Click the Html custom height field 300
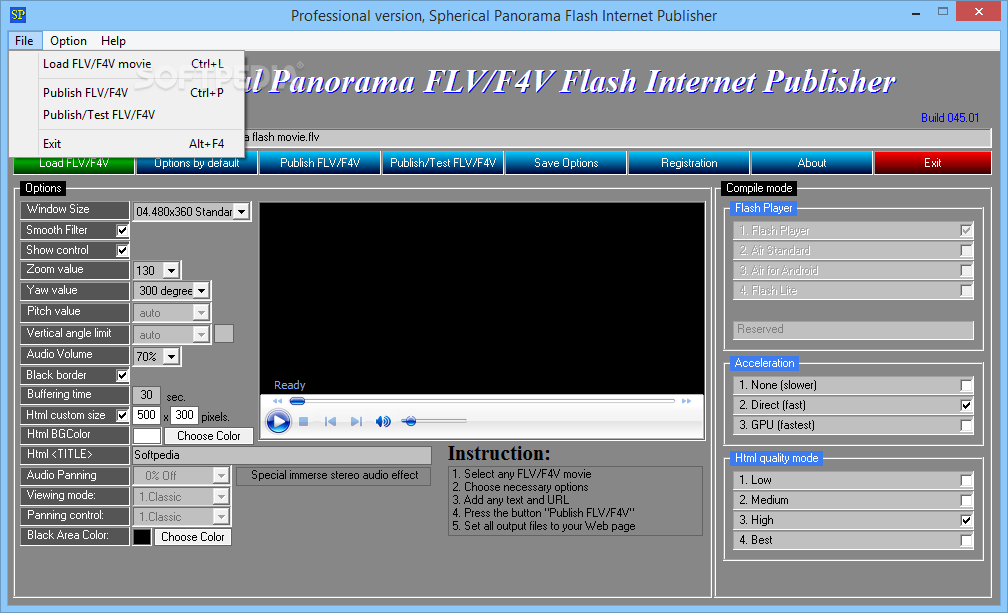Viewport: 1008px width, 613px height. [184, 415]
